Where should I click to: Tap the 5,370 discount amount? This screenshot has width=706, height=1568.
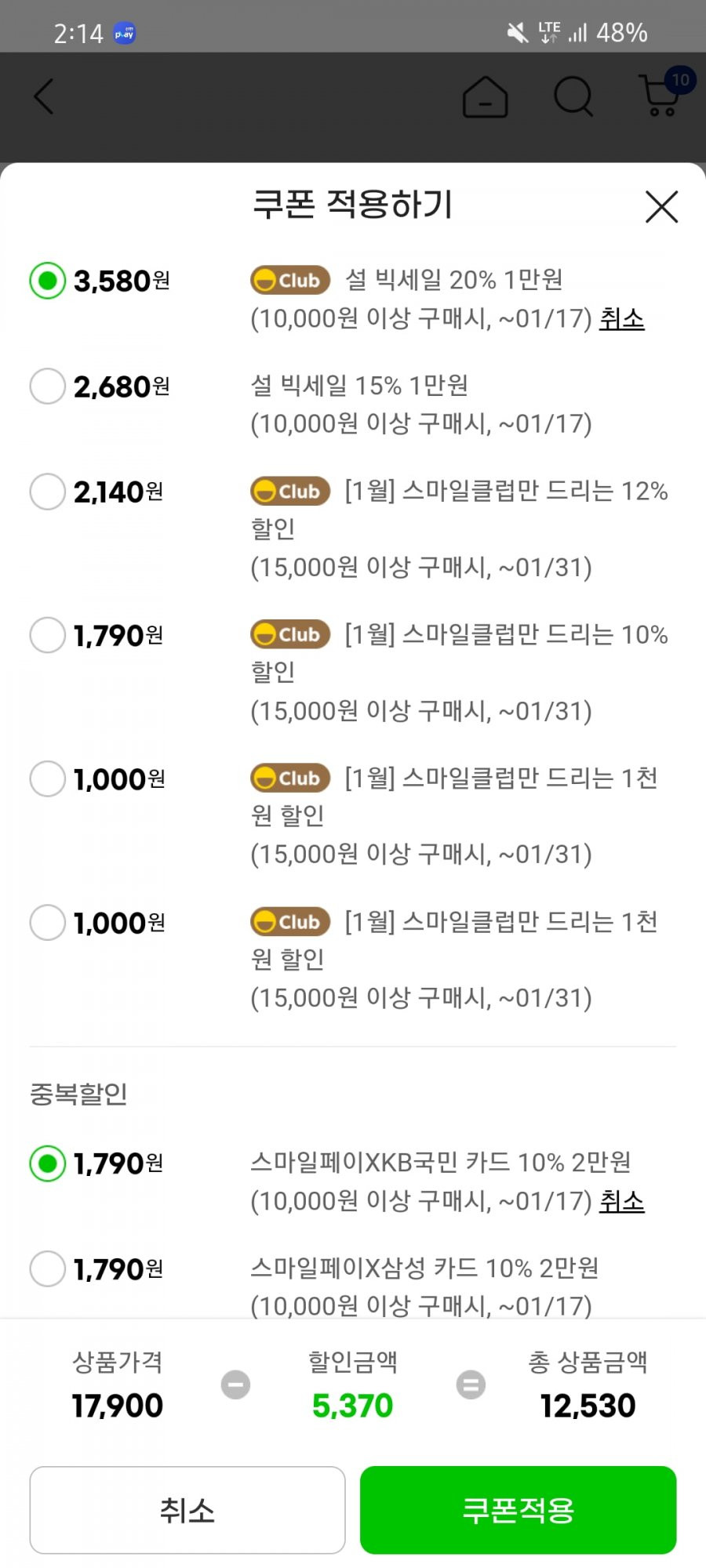click(x=352, y=1406)
